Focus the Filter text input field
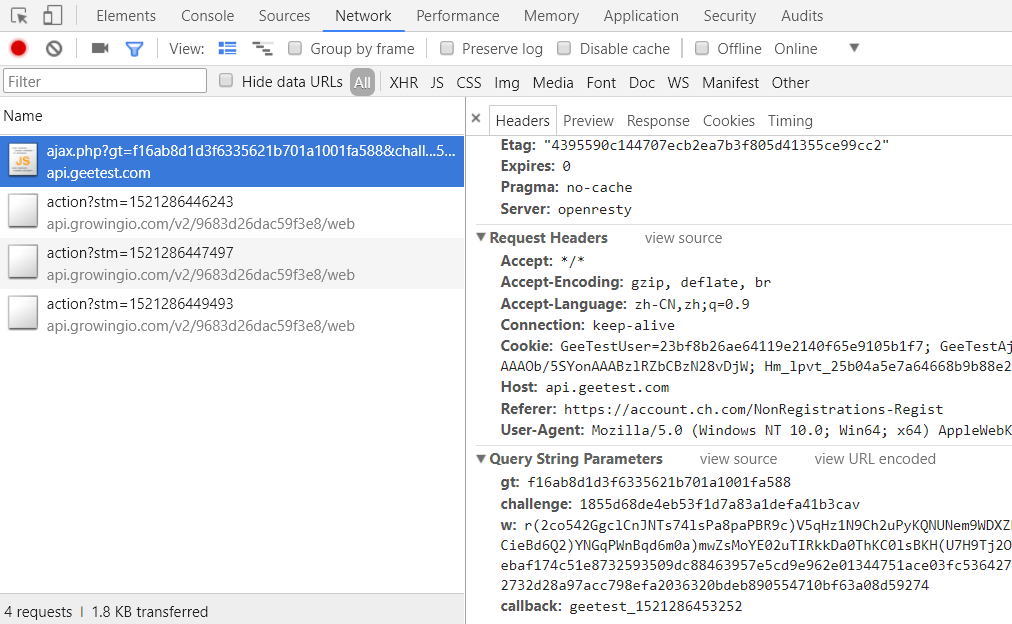 105,81
